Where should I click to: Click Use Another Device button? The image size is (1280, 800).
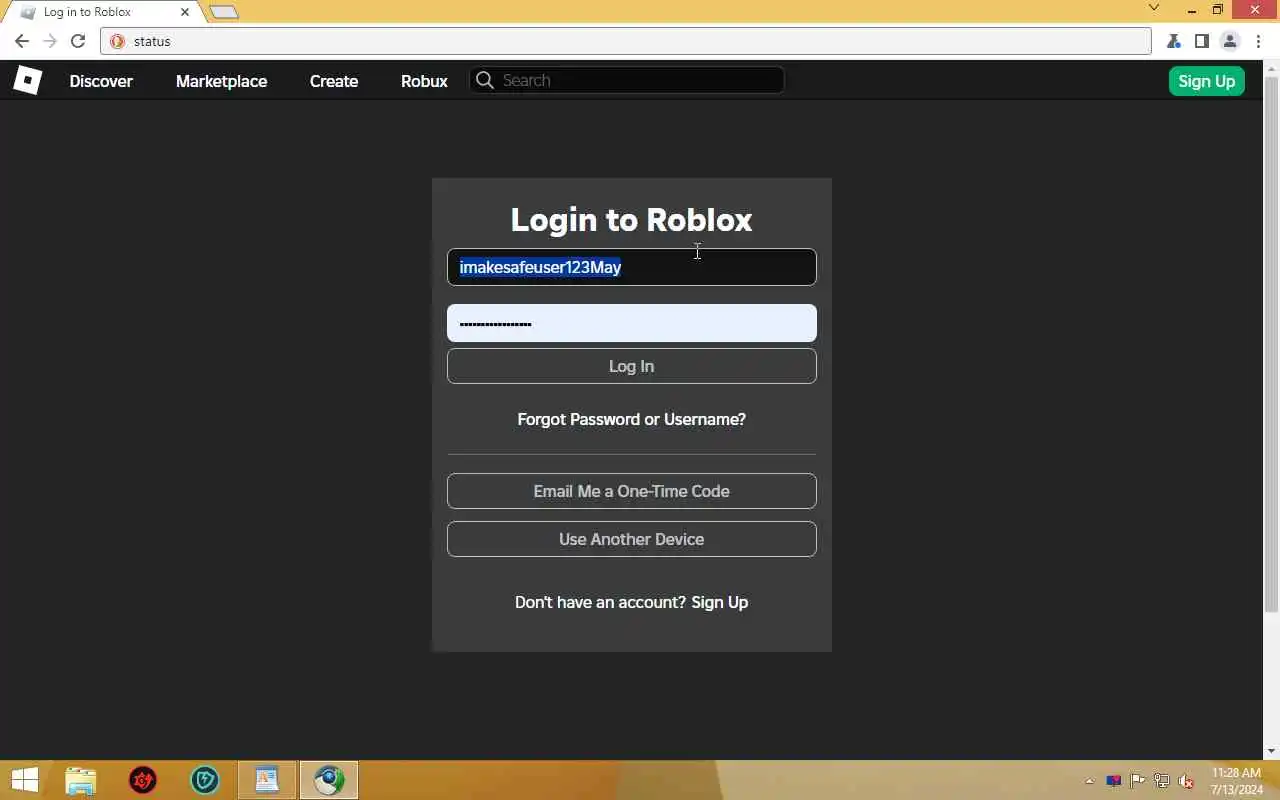631,539
